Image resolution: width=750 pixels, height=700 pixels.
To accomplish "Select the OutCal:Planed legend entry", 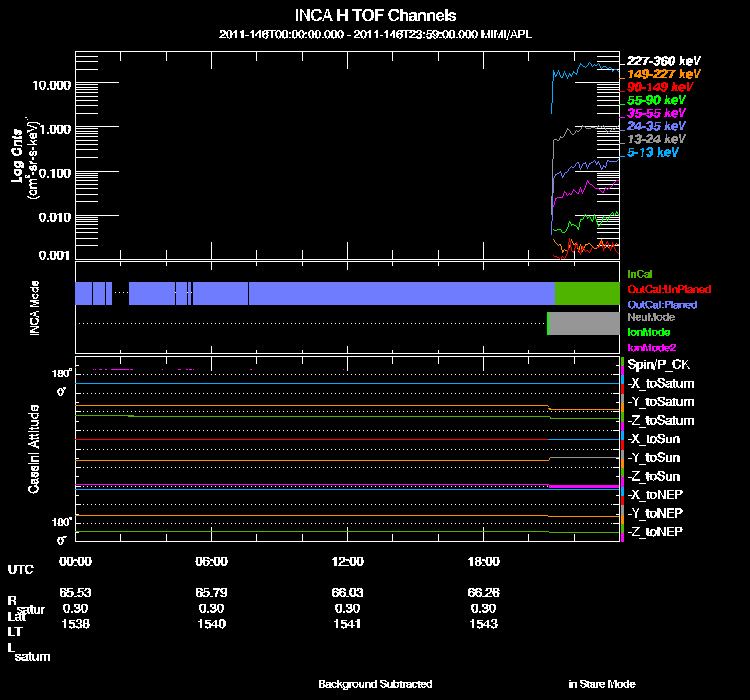I will (x=661, y=303).
